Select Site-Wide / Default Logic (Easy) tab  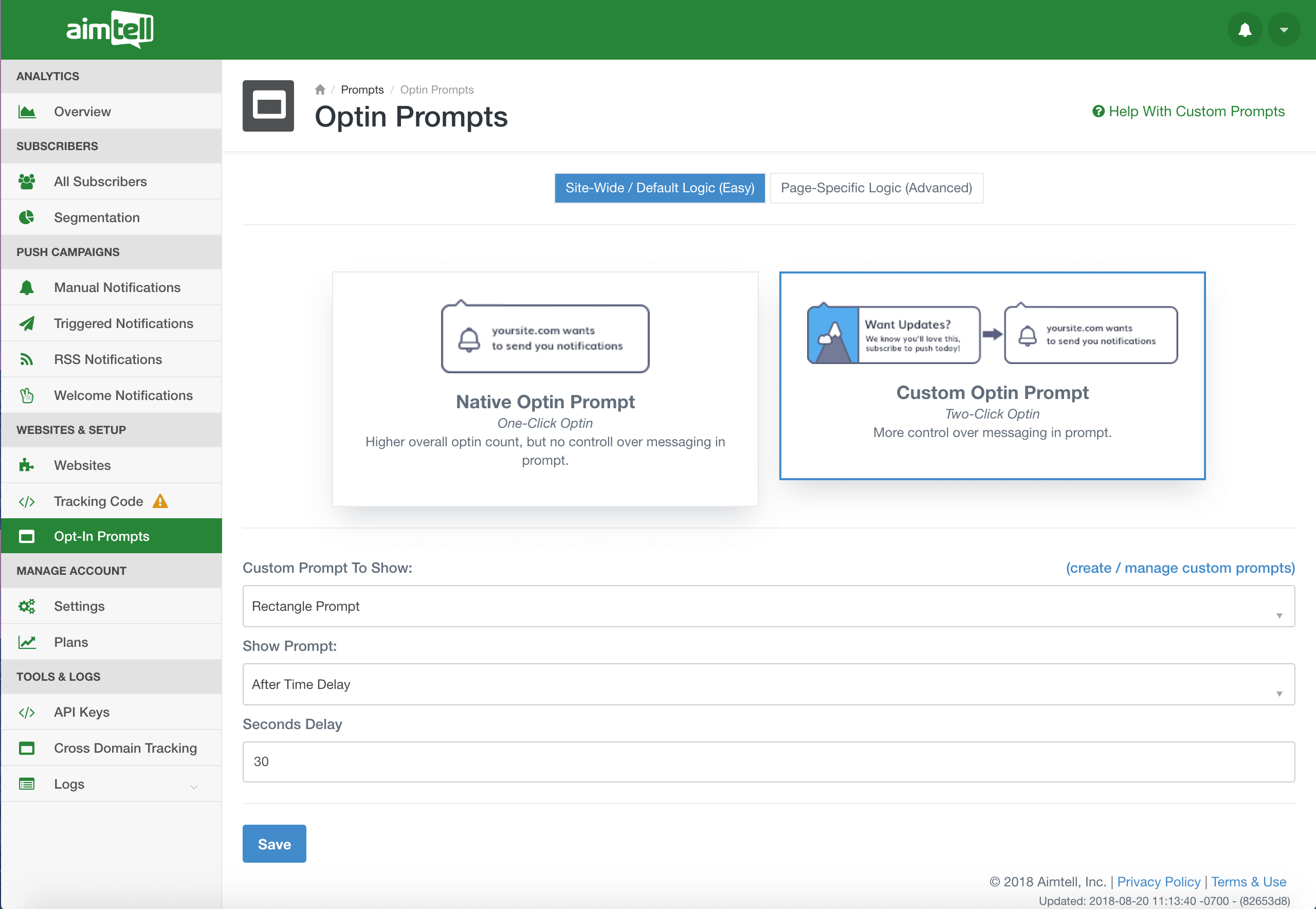point(660,188)
